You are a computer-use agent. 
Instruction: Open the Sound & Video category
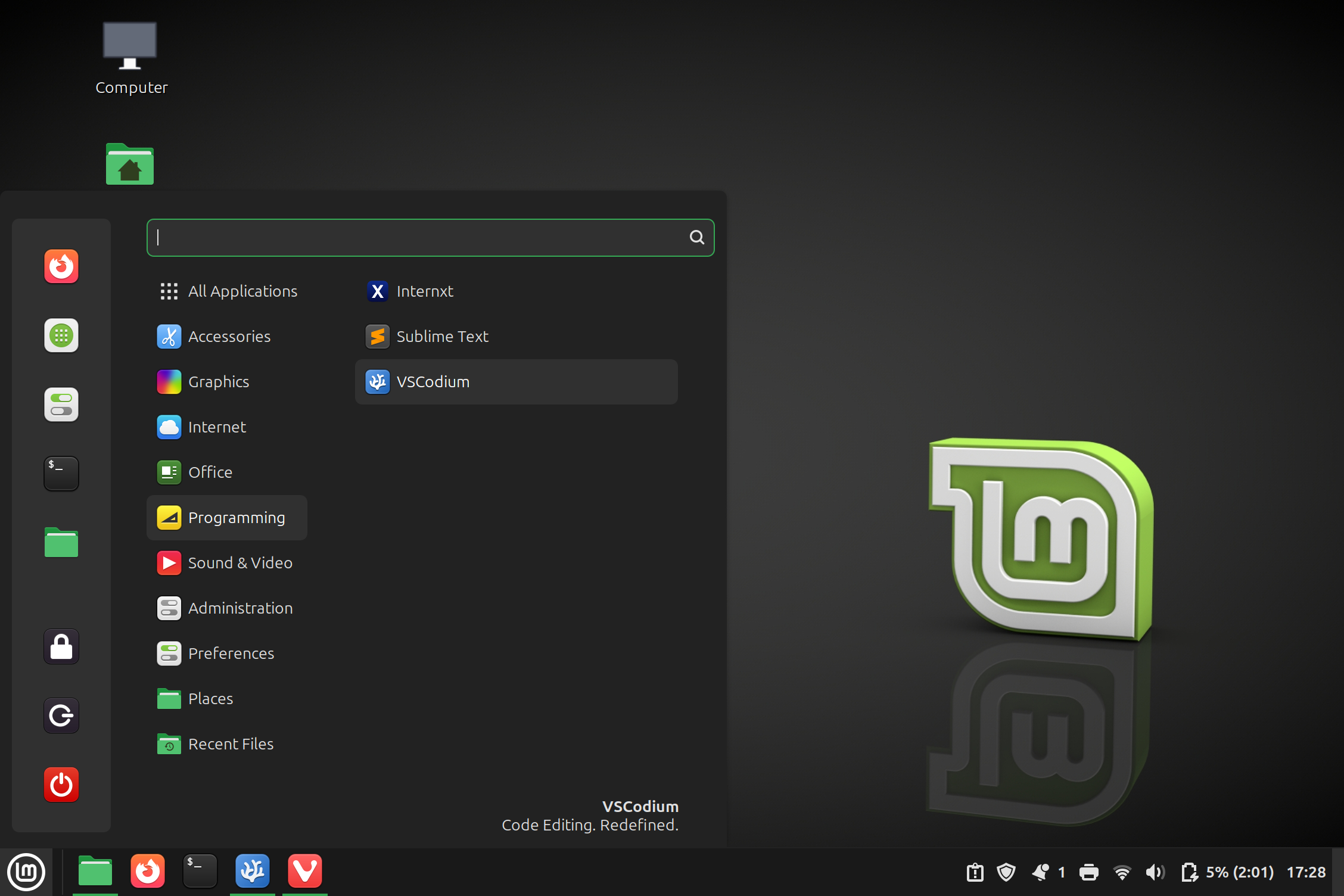[x=240, y=562]
